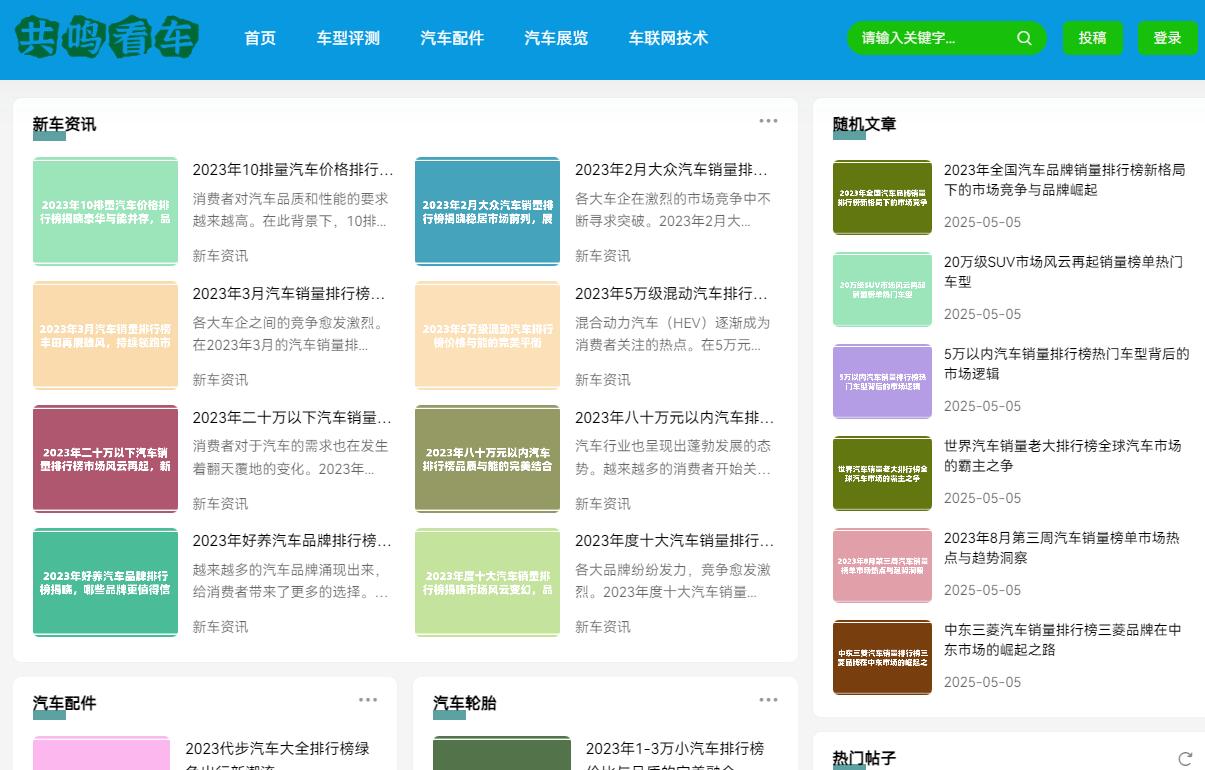1205x770 pixels.
Task: Open the 车型评测 menu item
Action: pyautogui.click(x=348, y=38)
